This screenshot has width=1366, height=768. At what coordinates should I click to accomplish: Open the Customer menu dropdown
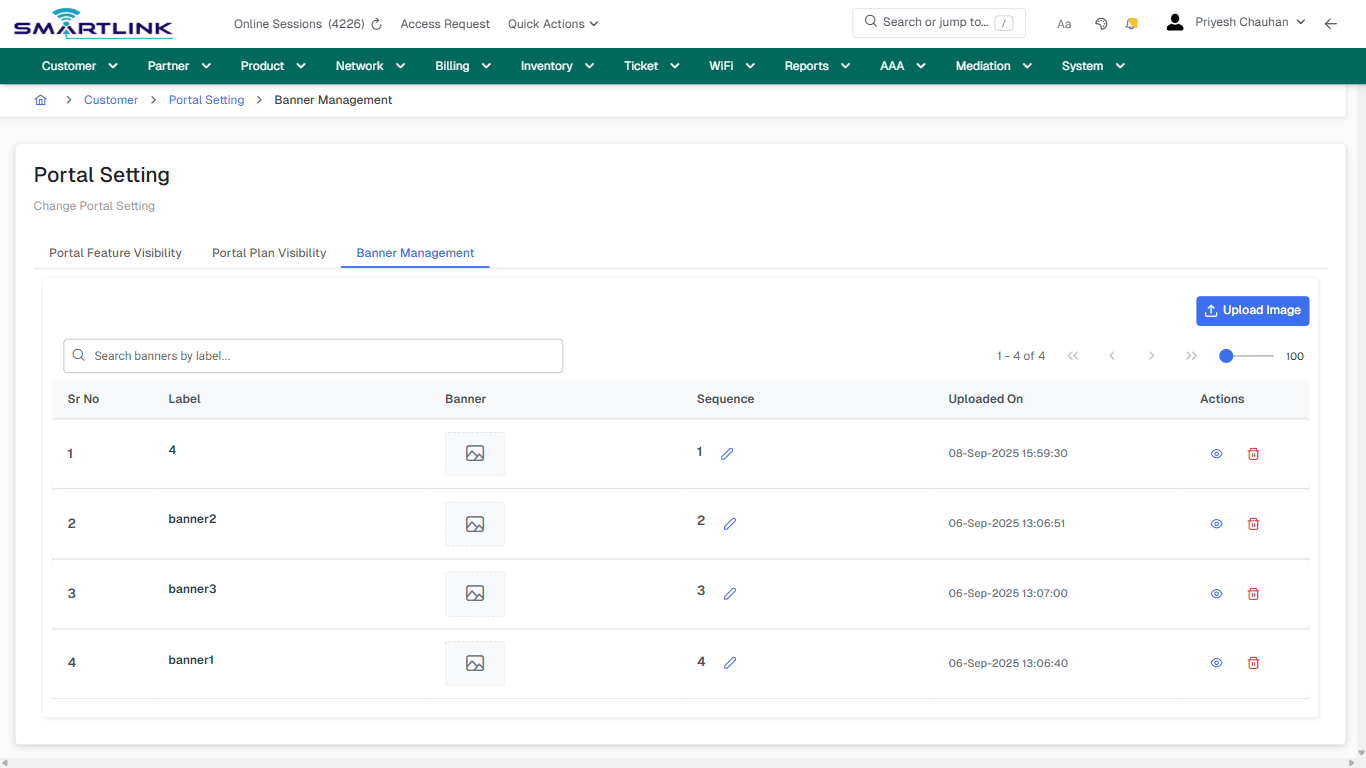(x=78, y=65)
